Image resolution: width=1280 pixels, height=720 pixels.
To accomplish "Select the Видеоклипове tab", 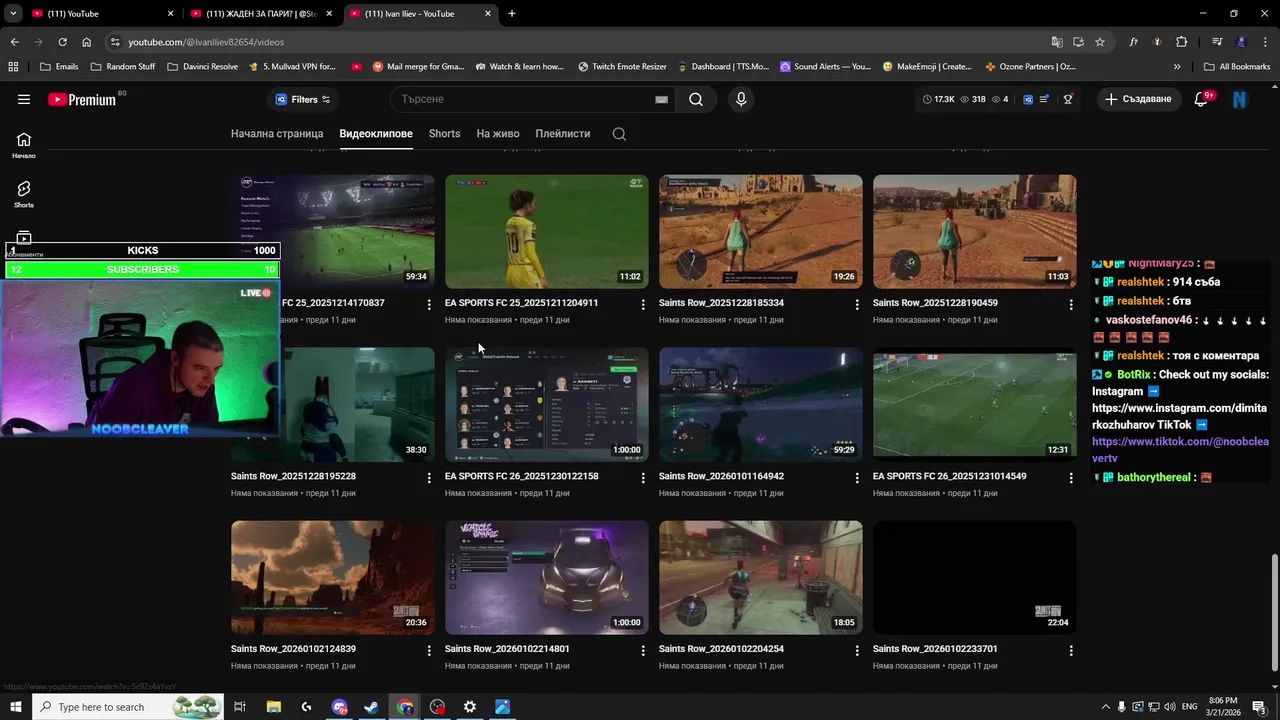I will [376, 133].
